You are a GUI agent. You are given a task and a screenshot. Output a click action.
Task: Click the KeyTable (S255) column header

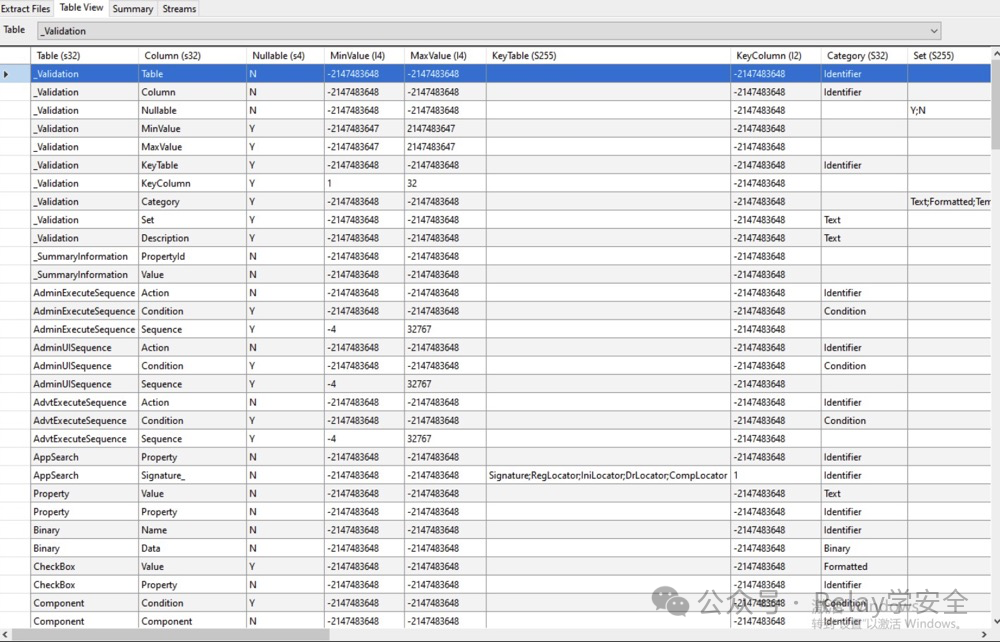[608, 55]
